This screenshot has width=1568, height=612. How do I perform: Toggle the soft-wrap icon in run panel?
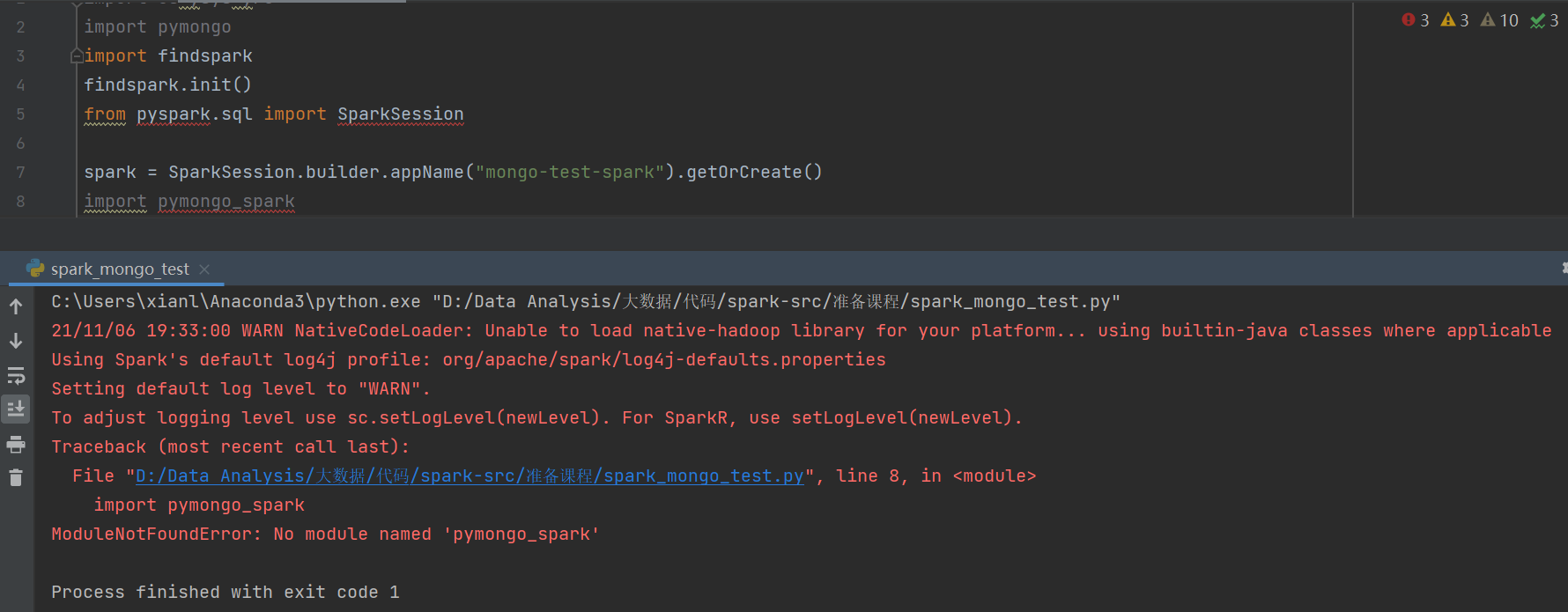[x=16, y=376]
